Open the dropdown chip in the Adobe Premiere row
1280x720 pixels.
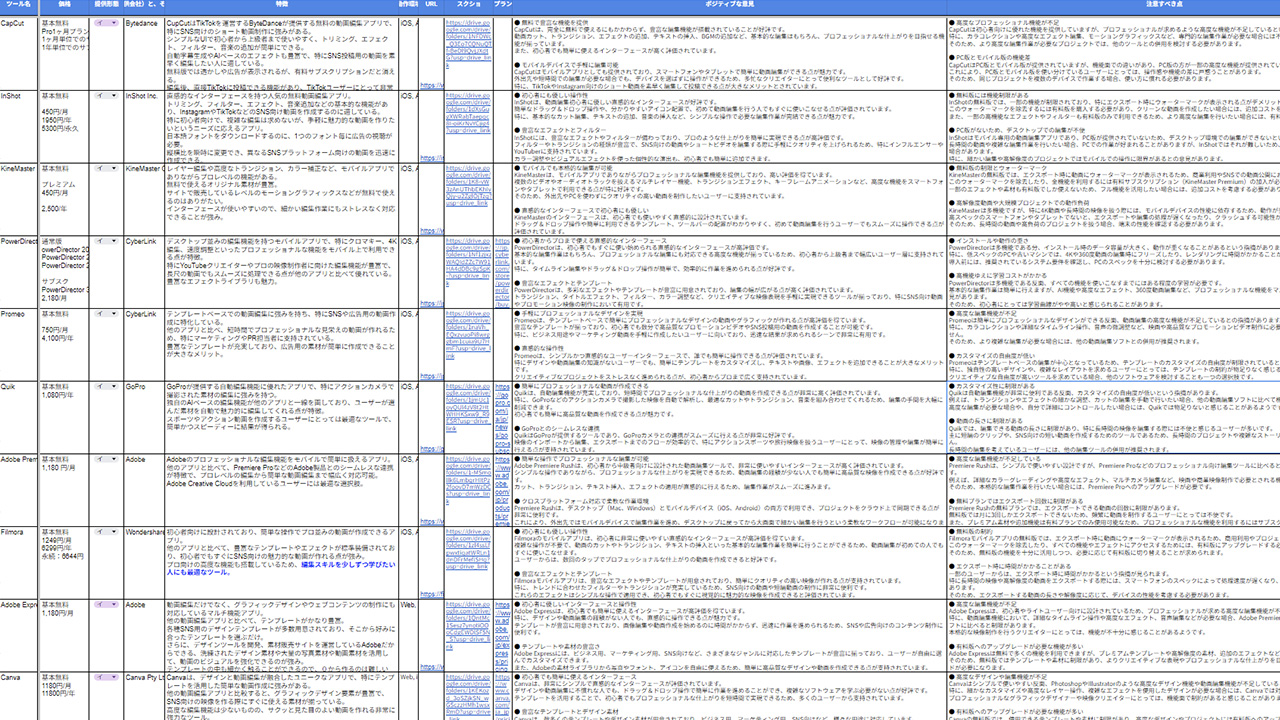coord(107,460)
